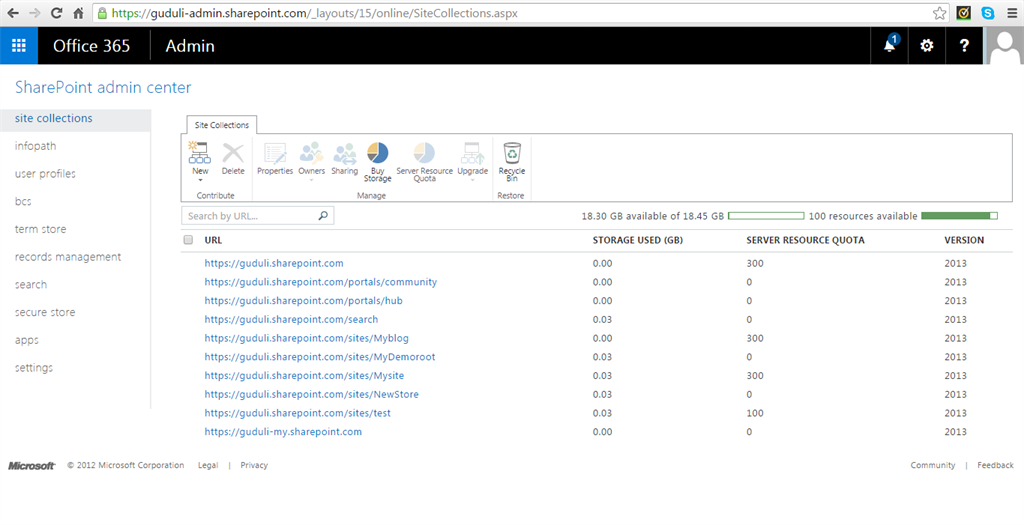Go back in the browser

point(12,13)
